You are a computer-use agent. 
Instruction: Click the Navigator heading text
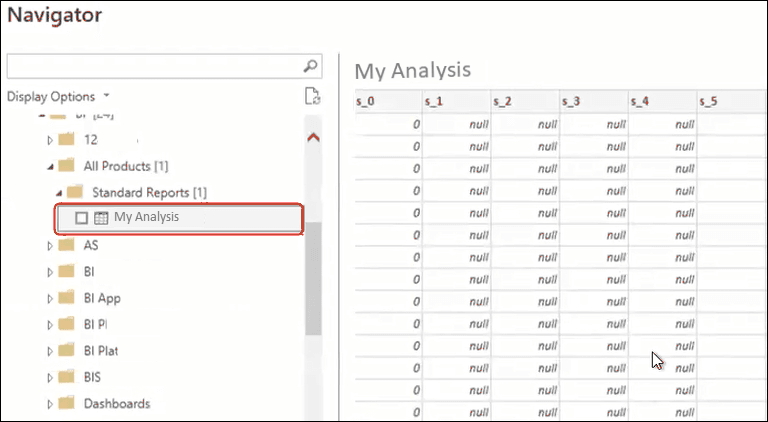tap(54, 15)
